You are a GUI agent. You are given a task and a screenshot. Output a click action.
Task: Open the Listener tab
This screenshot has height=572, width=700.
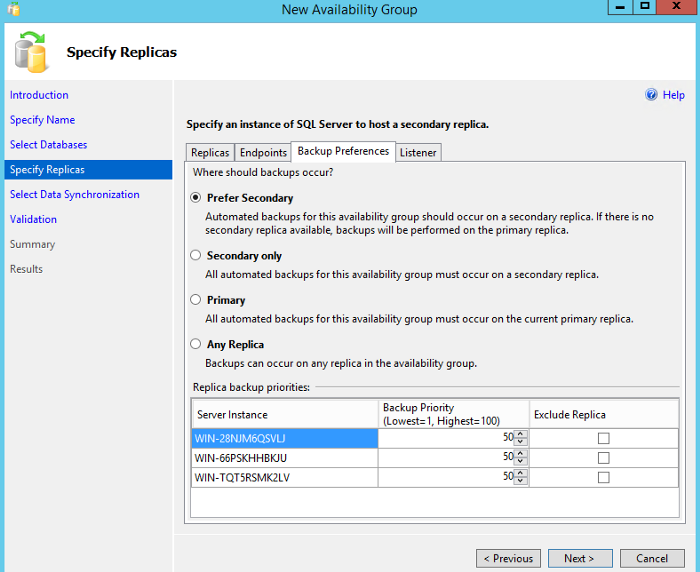(x=418, y=153)
